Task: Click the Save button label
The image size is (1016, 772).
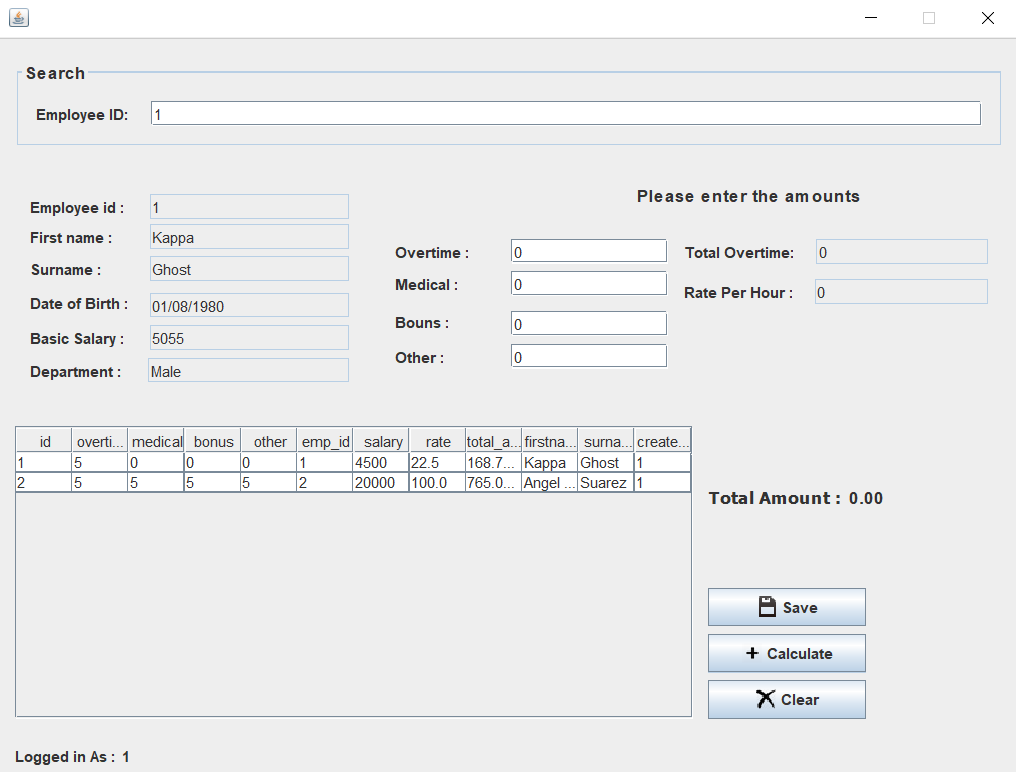Action: pos(799,608)
